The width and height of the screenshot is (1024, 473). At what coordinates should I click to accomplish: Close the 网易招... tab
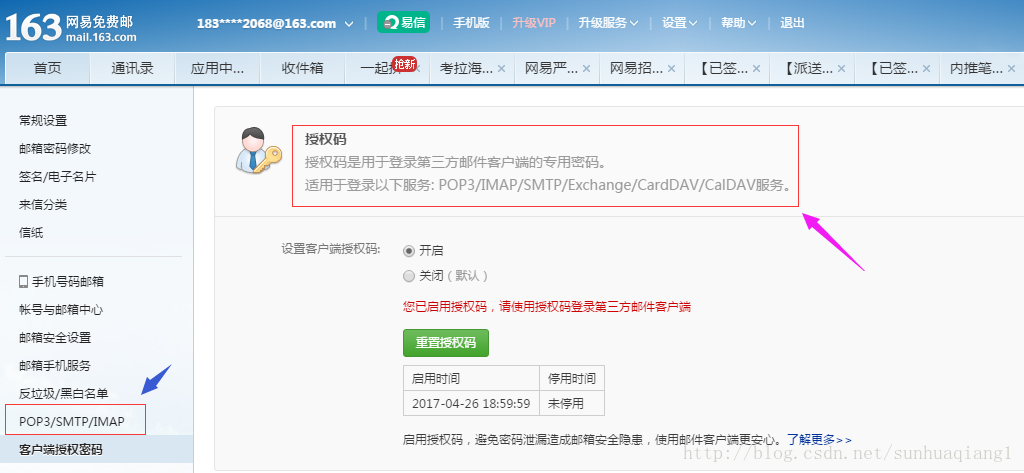point(671,68)
